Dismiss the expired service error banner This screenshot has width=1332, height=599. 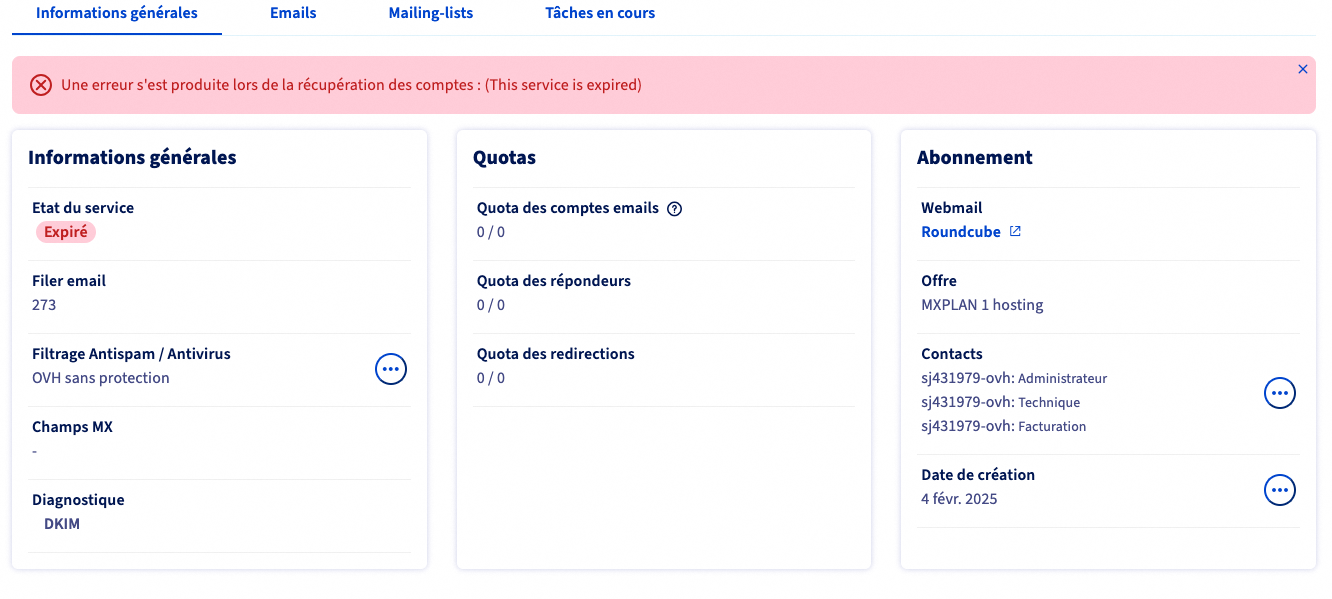1302,69
